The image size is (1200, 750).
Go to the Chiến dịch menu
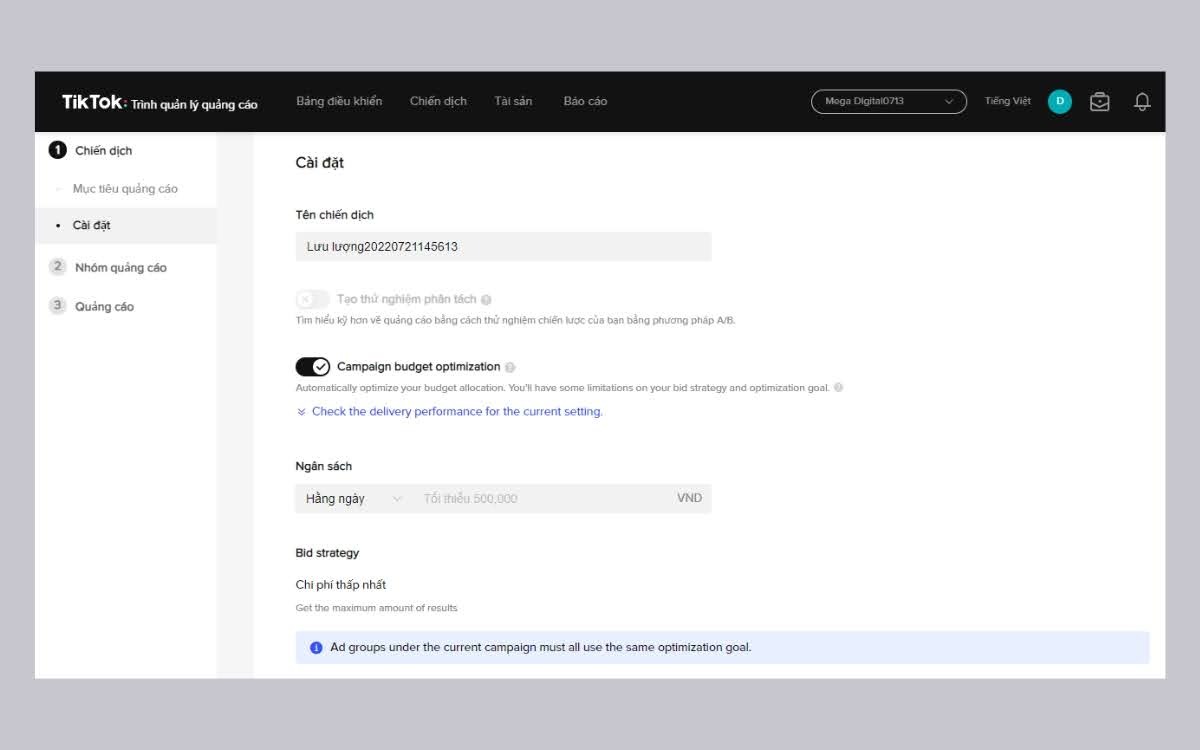[438, 101]
